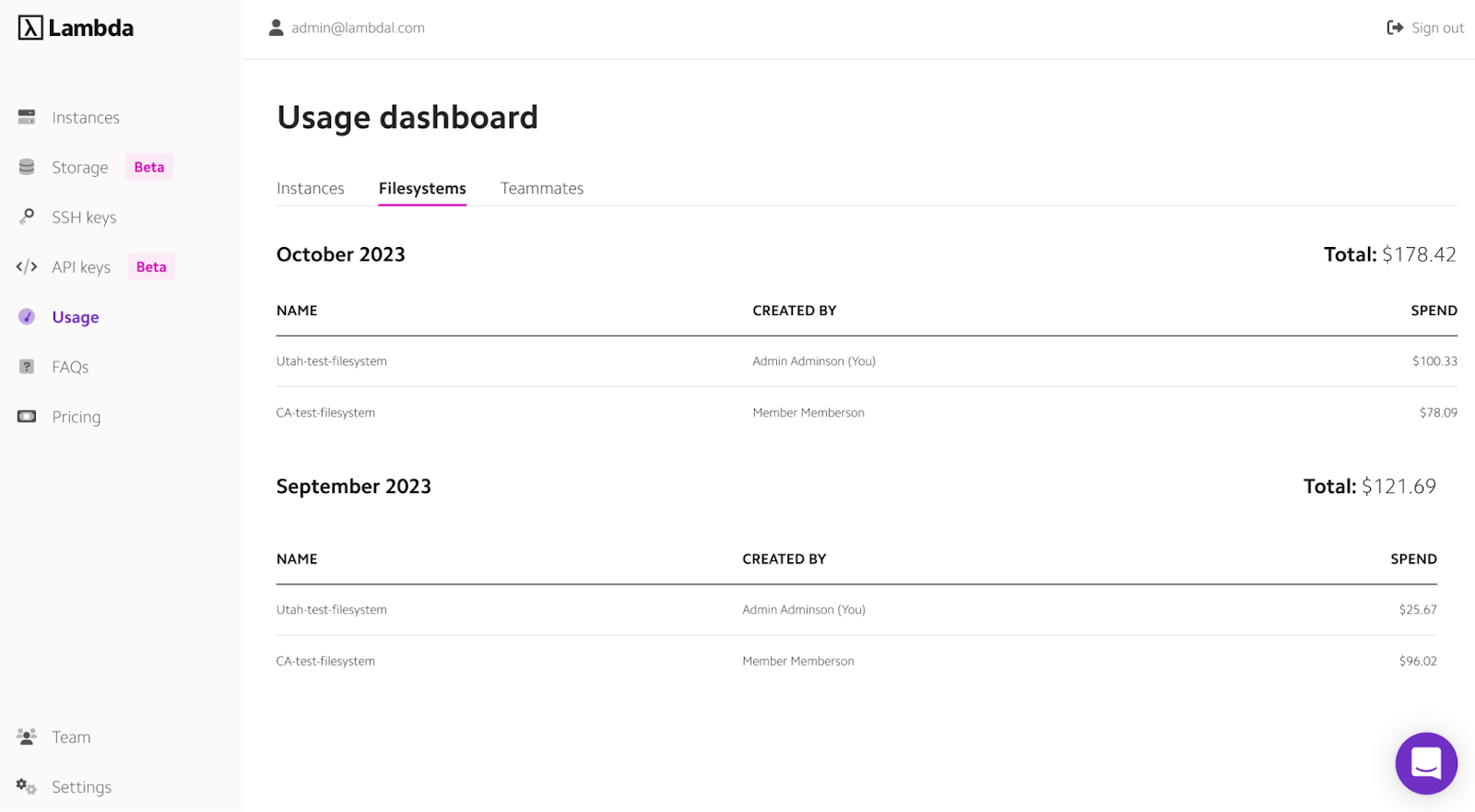The height and width of the screenshot is (812, 1475).
Task: Open Storage via its database icon
Action: click(26, 167)
